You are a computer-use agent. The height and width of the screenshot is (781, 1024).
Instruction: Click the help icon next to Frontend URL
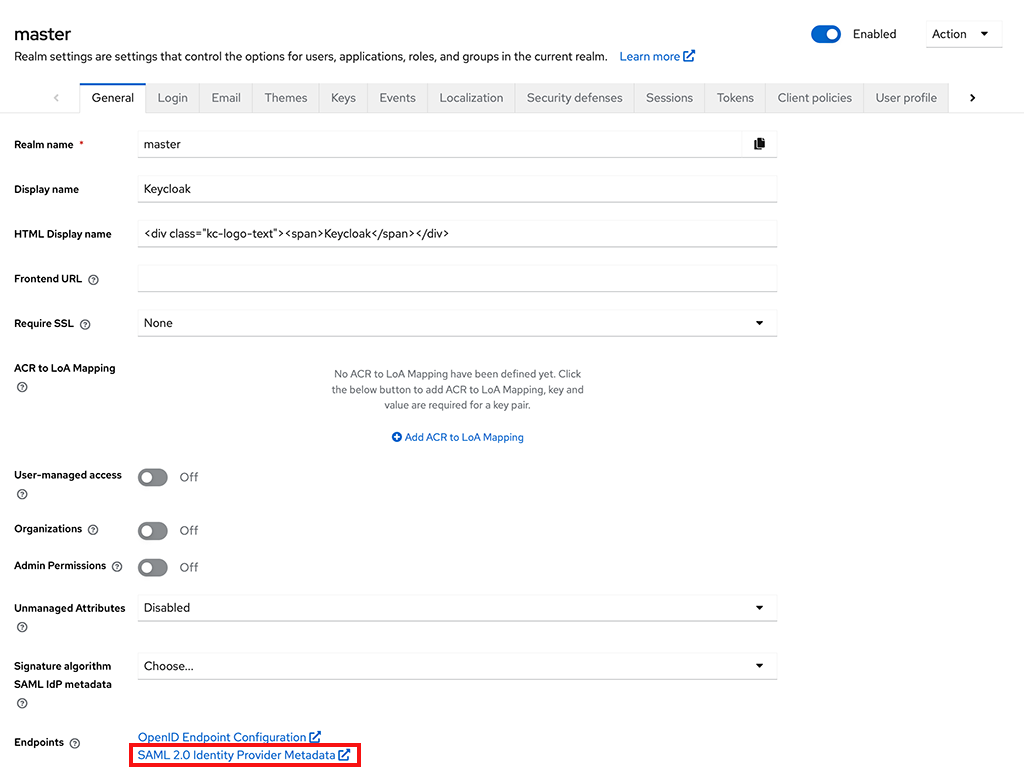pos(95,279)
